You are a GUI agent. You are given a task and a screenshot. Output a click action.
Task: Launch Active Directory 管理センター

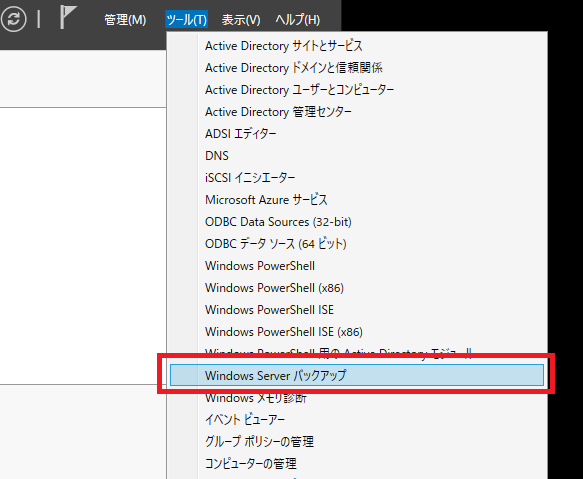click(357, 112)
